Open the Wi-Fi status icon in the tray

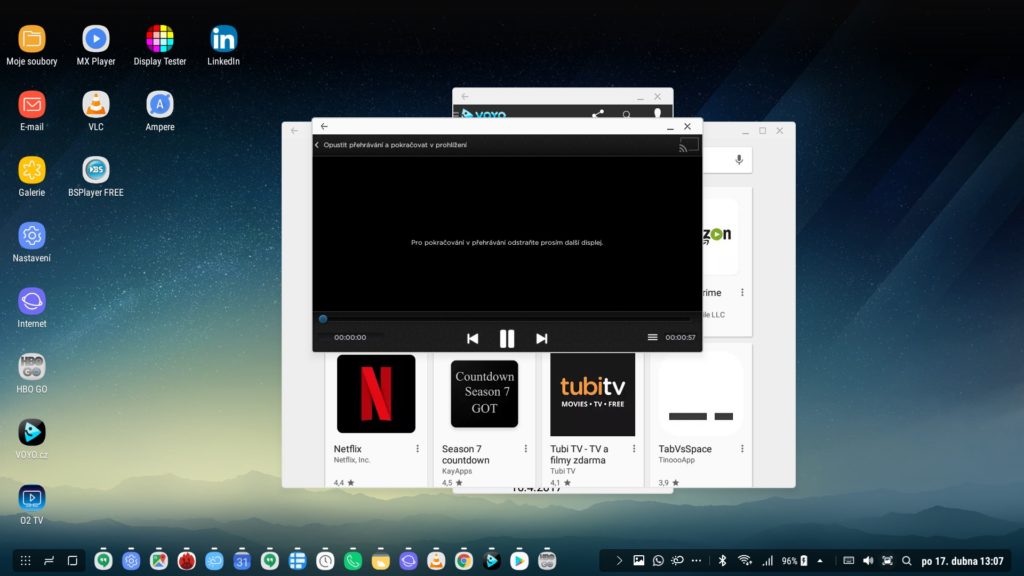pyautogui.click(x=744, y=560)
